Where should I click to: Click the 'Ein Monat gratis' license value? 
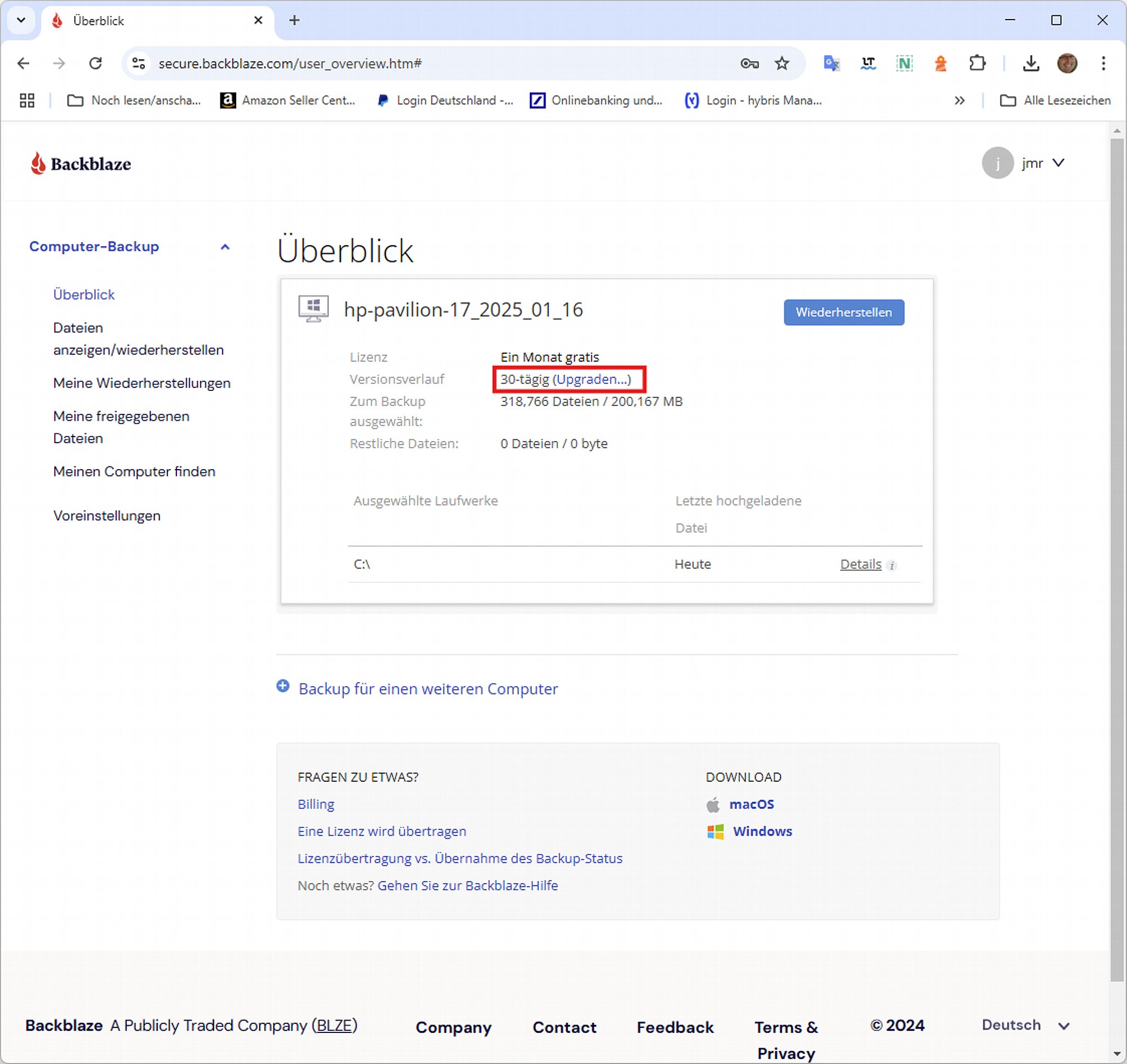coord(549,357)
